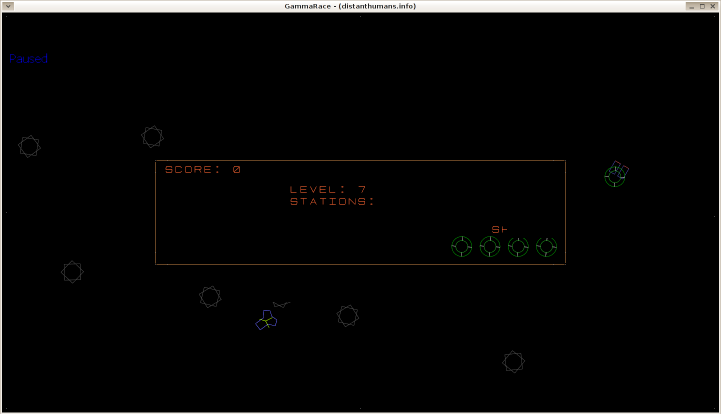Click the third green shield ring icon
Image resolution: width=721 pixels, height=414 pixels.
[518, 246]
